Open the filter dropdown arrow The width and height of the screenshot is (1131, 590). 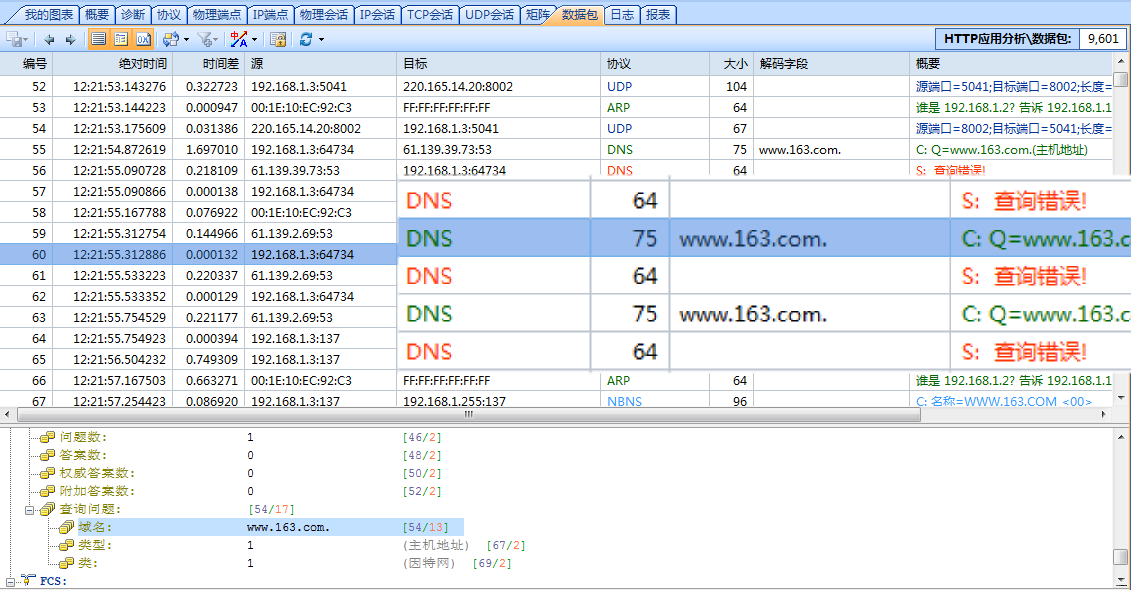217,38
